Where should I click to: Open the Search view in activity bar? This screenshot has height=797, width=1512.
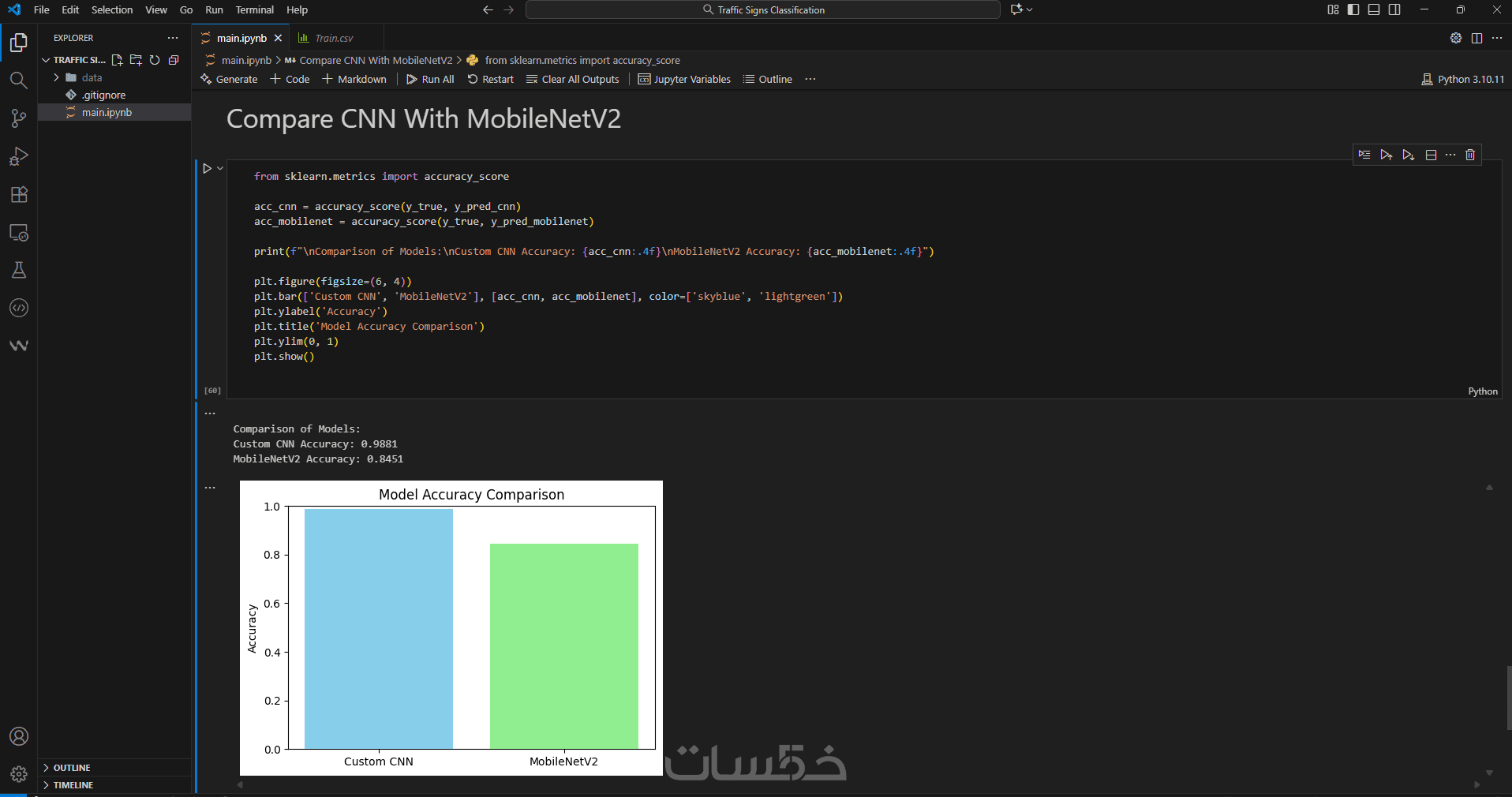[19, 80]
